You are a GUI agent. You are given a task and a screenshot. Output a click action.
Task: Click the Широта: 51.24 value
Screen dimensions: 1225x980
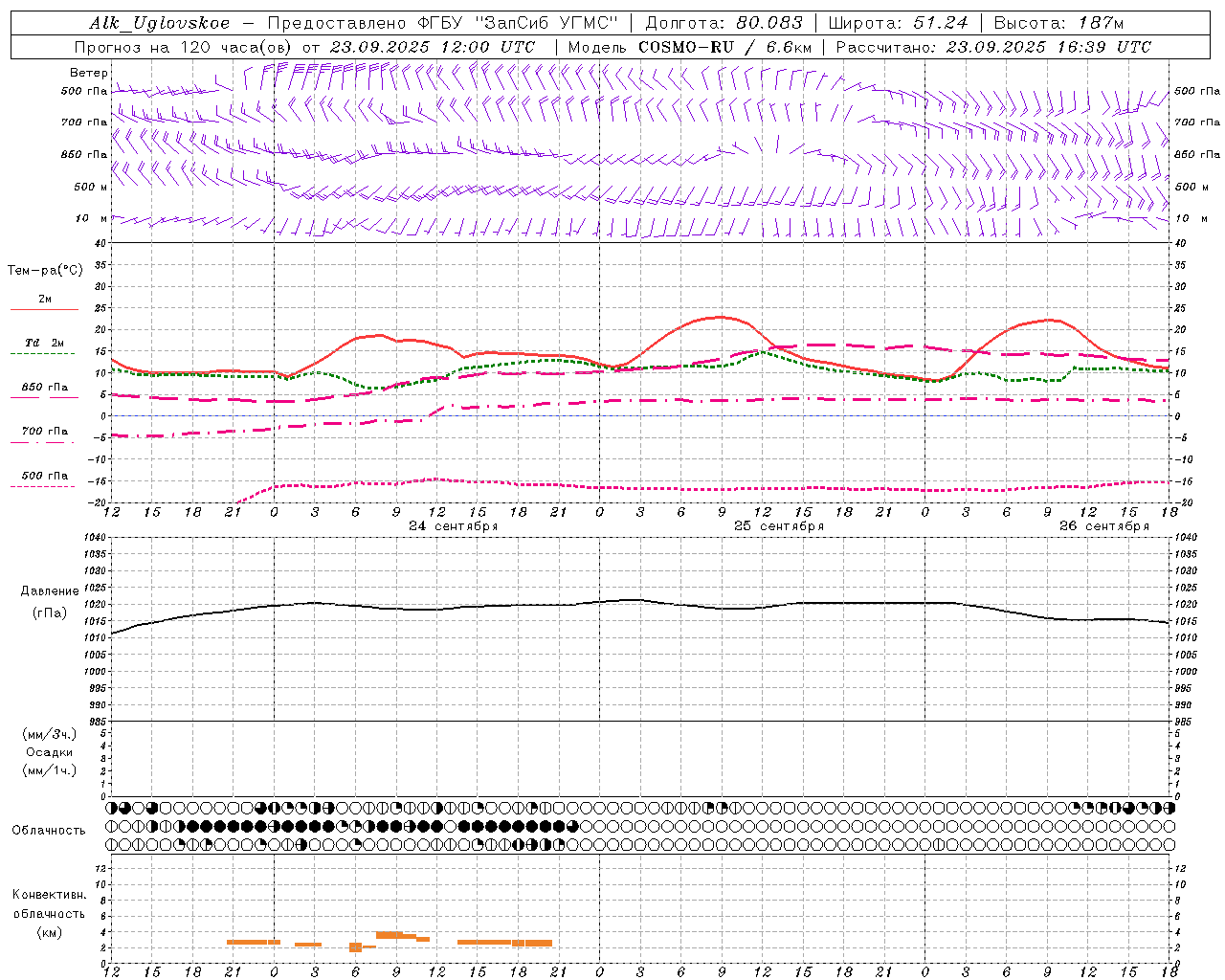(x=898, y=23)
